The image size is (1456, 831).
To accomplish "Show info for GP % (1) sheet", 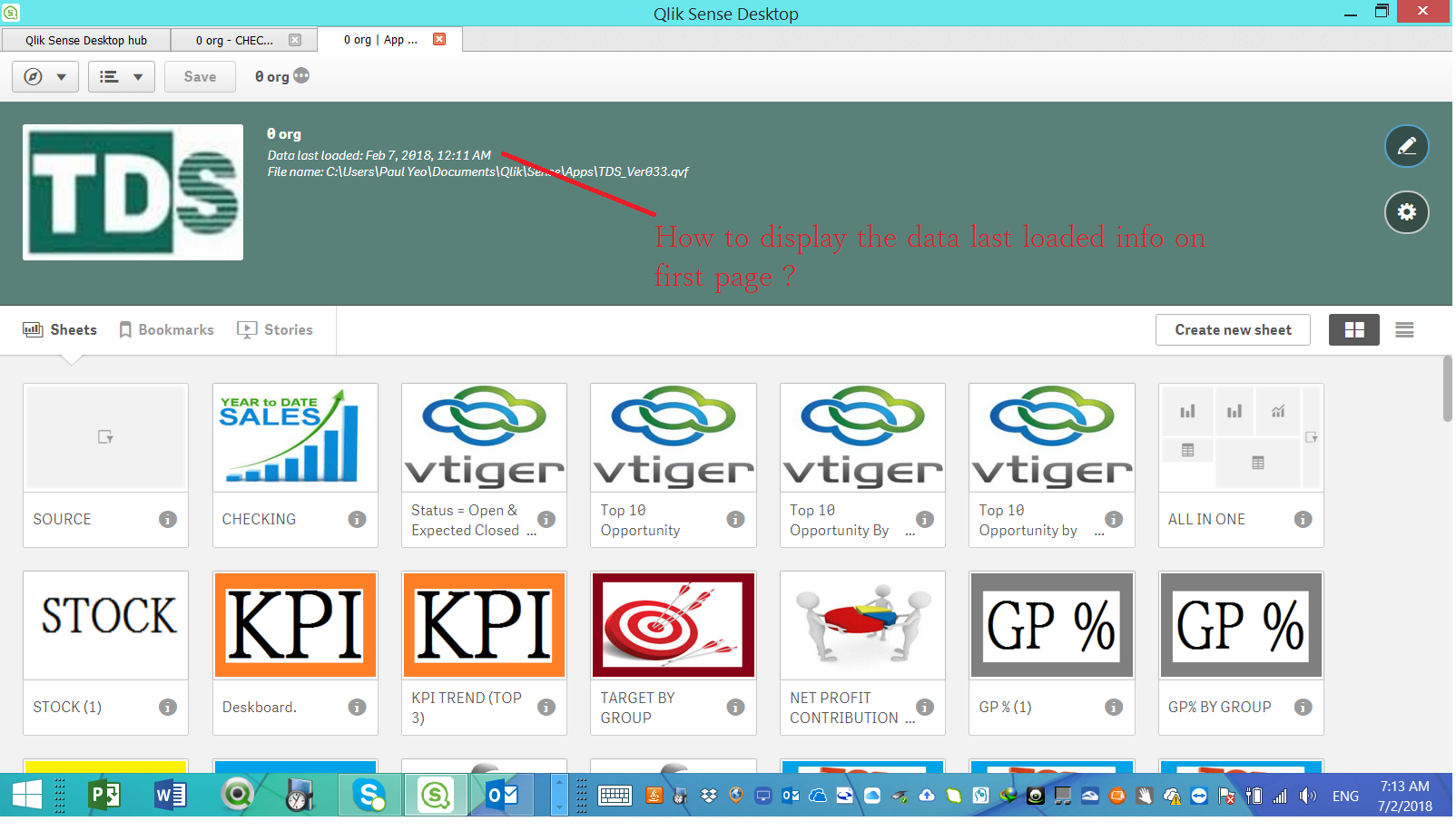I will (1114, 708).
